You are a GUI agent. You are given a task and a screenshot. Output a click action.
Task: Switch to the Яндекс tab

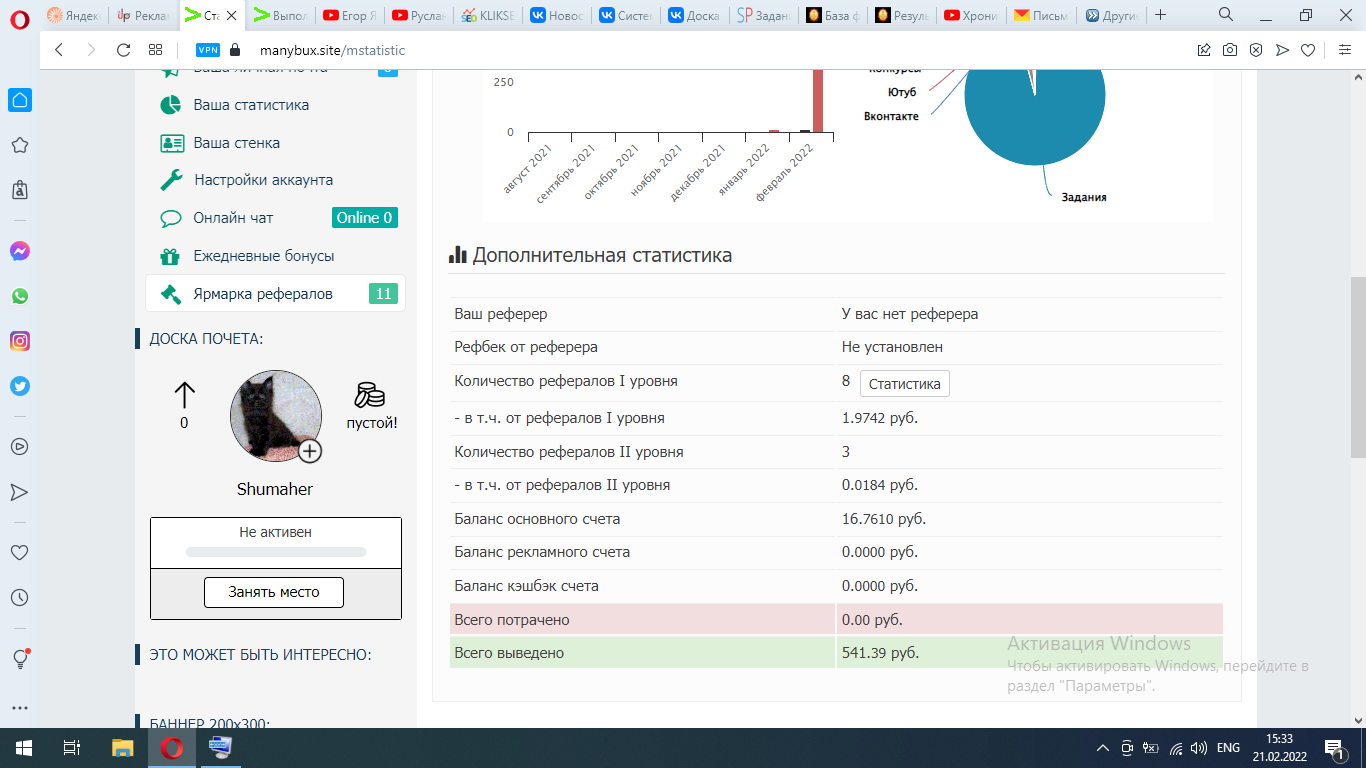(74, 16)
